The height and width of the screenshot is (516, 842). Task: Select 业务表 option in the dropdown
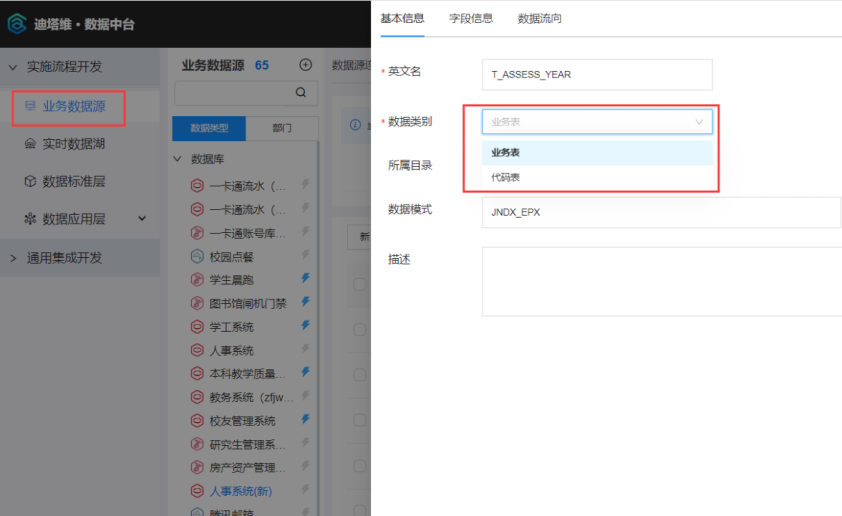[505, 153]
